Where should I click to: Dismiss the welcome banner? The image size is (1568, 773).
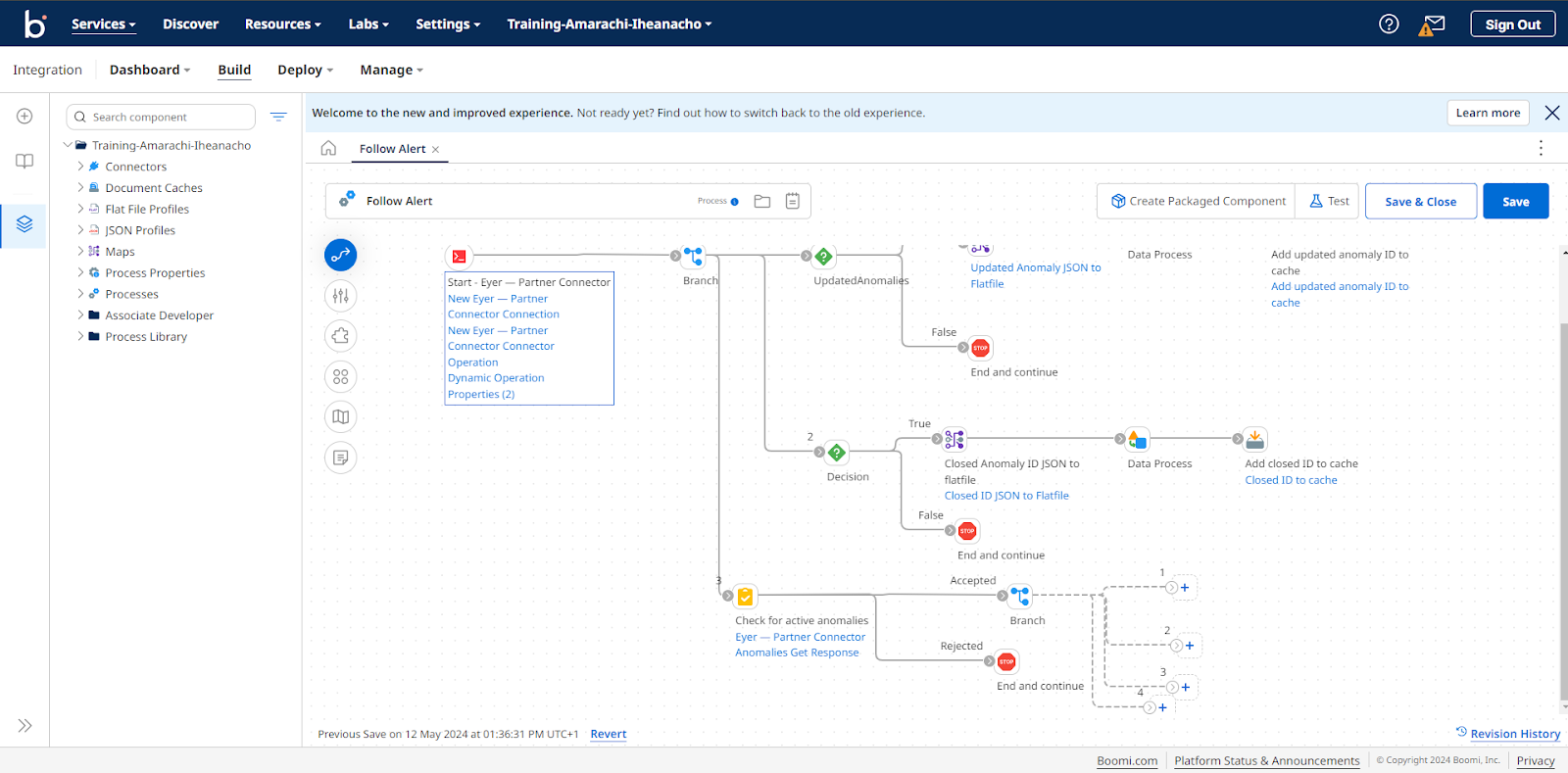coord(1552,113)
